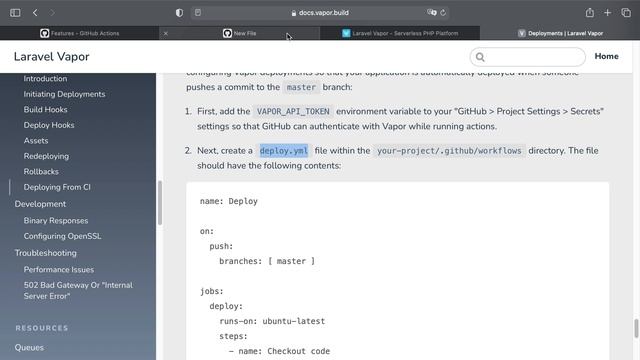Viewport: 640px width, 360px height.
Task: Go back with the browser back arrow
Action: pos(35,13)
